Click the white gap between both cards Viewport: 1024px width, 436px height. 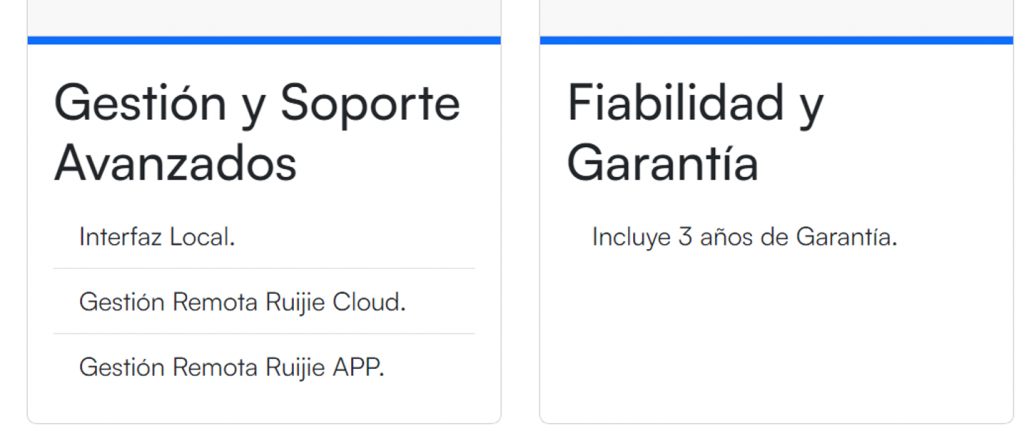point(520,230)
